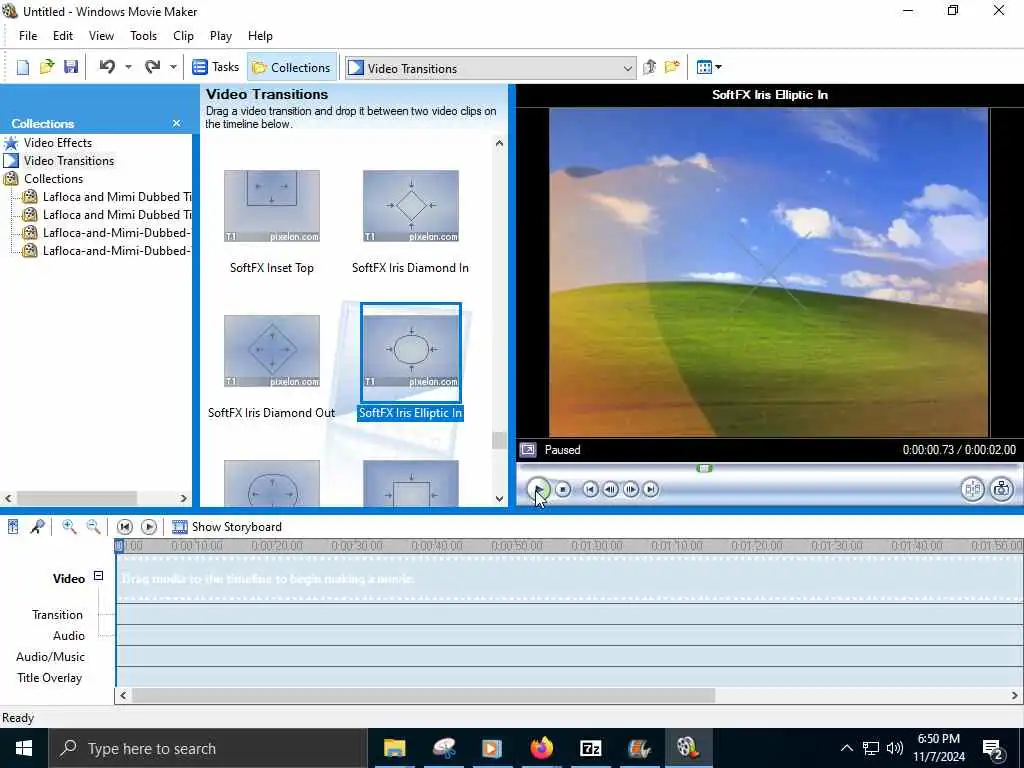Launch Firefox from the taskbar
This screenshot has height=768, width=1024.
point(541,748)
